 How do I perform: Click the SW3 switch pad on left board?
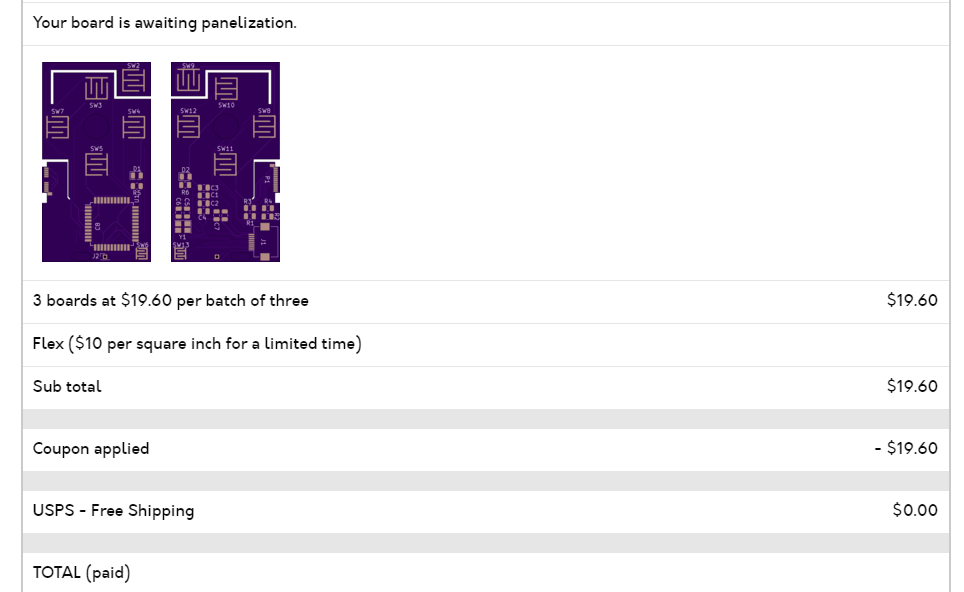[x=96, y=87]
